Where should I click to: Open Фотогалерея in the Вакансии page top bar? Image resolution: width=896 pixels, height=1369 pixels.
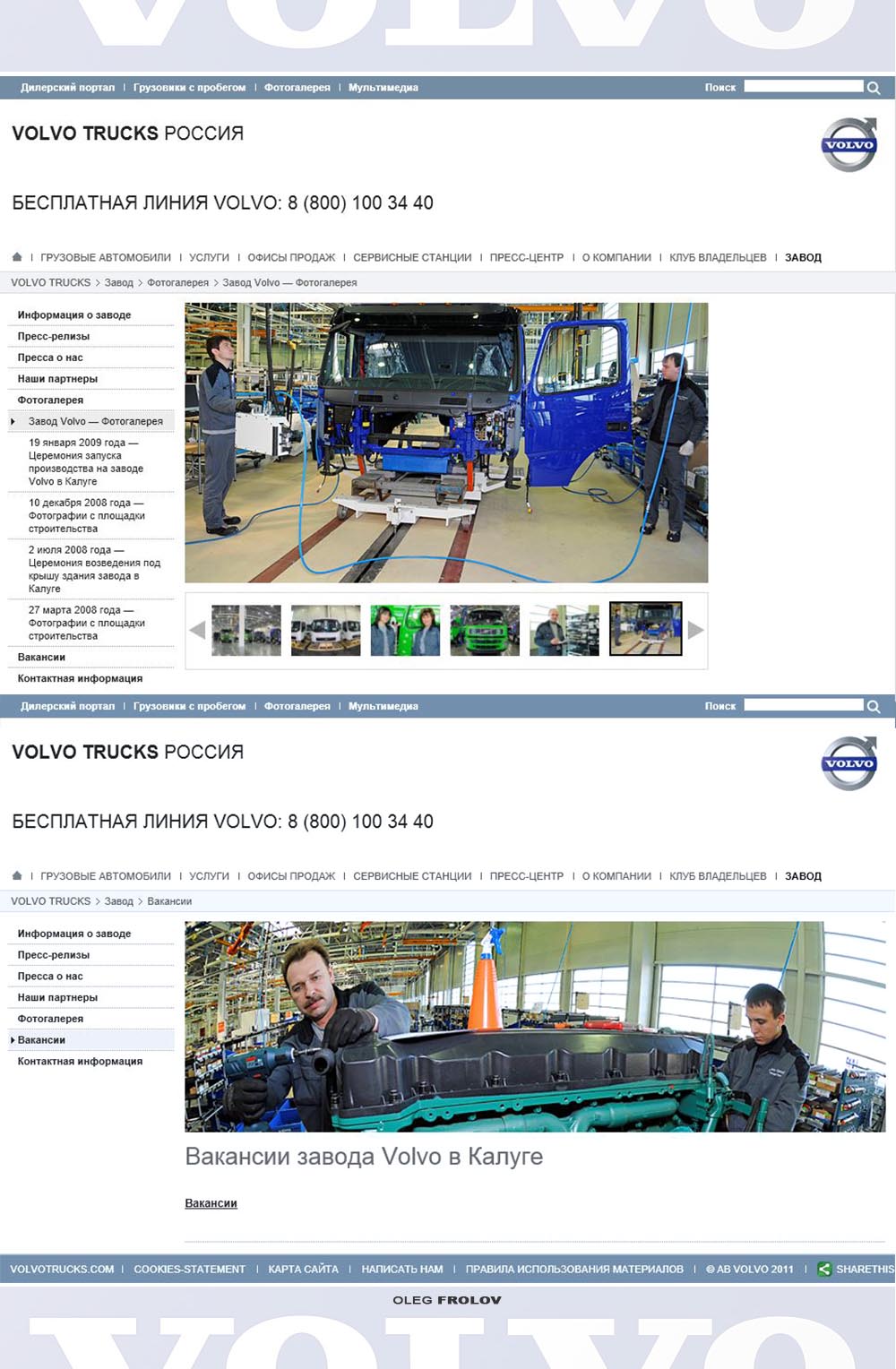[297, 706]
